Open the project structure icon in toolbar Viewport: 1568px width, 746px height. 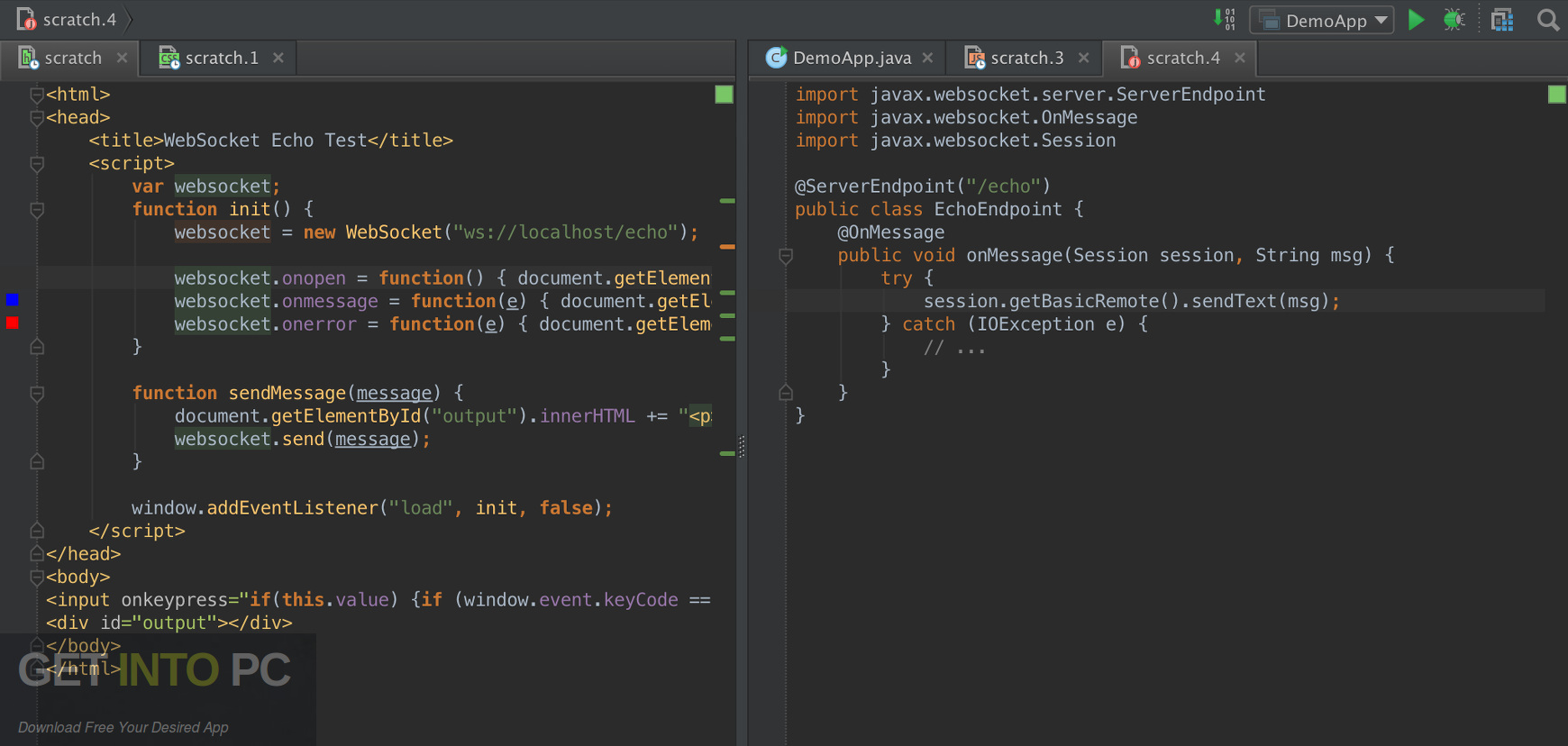tap(1502, 20)
